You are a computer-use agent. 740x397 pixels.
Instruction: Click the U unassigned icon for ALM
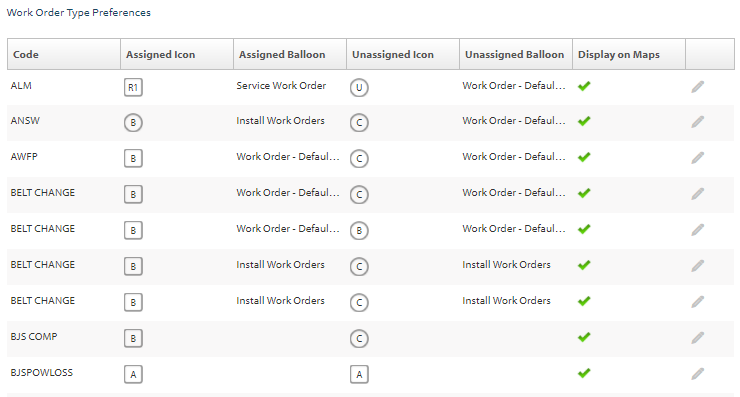click(x=359, y=88)
